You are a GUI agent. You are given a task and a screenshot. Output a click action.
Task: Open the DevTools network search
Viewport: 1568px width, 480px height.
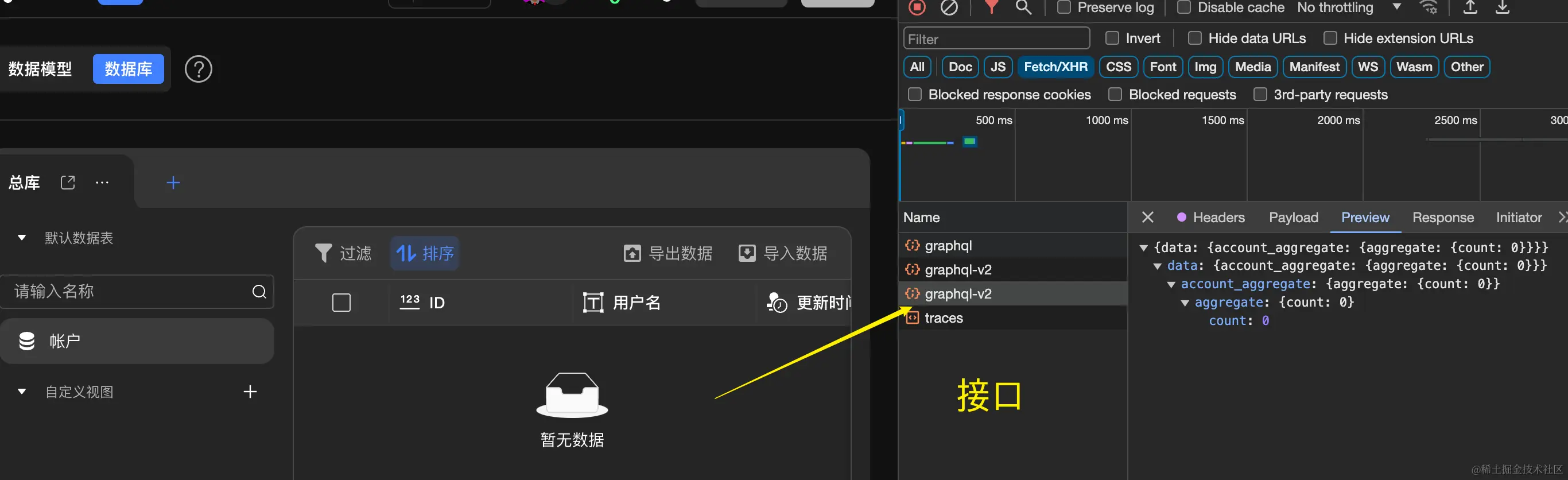1024,7
